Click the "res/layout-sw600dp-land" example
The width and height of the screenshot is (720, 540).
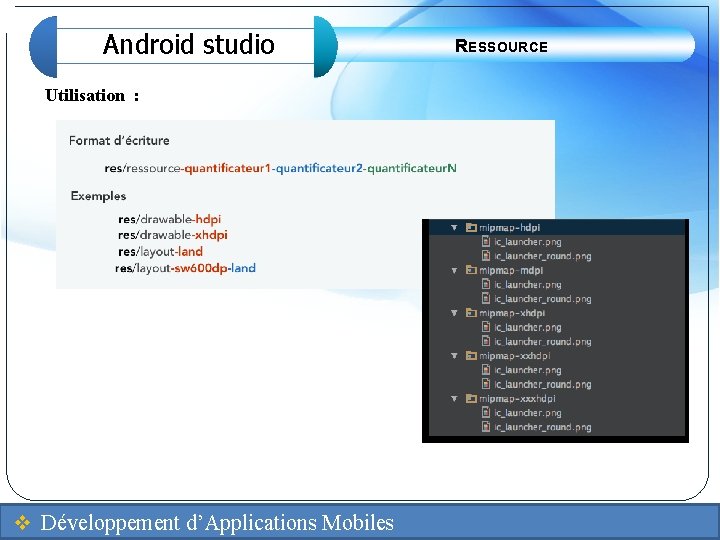pyautogui.click(x=186, y=268)
